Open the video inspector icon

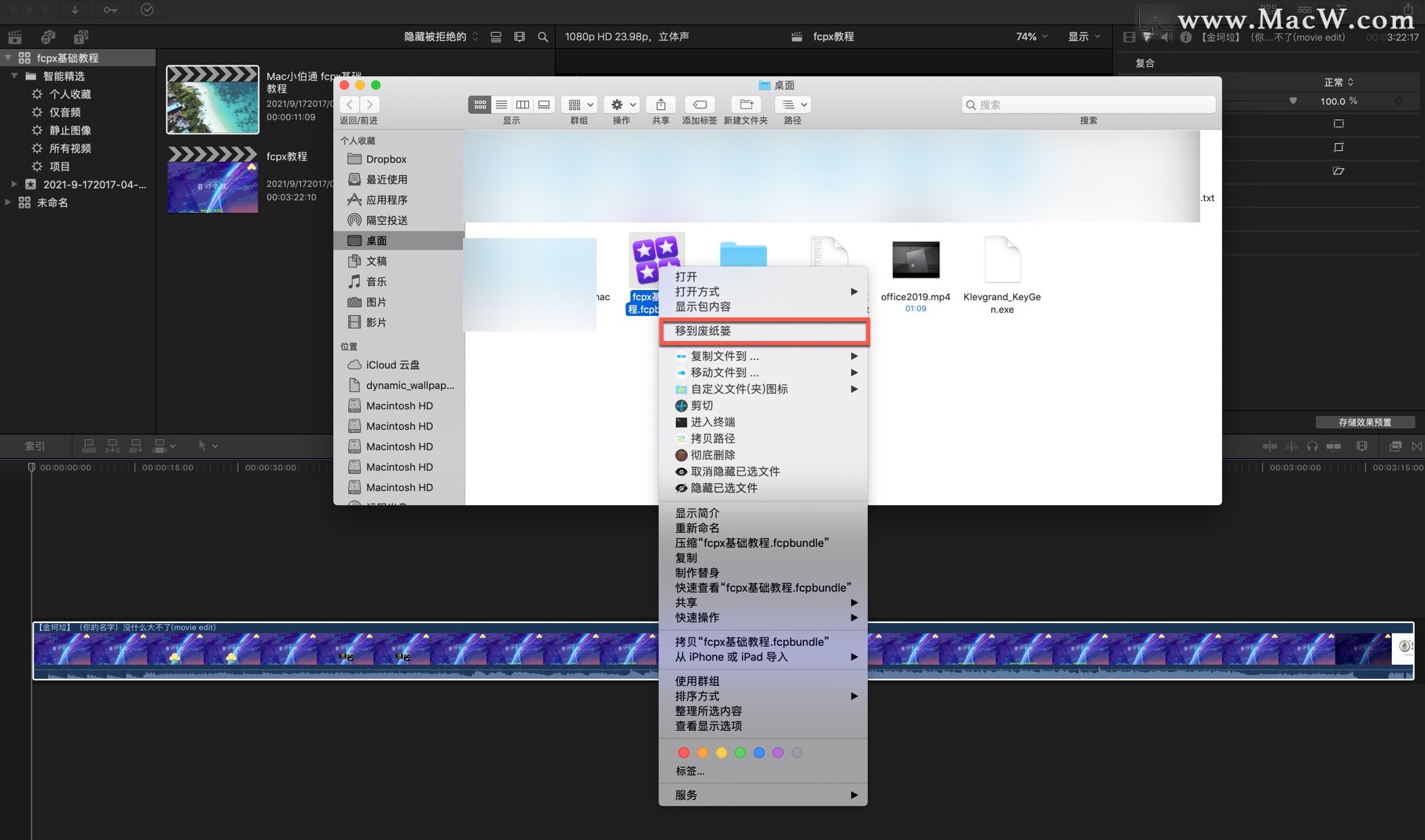coord(1129,37)
